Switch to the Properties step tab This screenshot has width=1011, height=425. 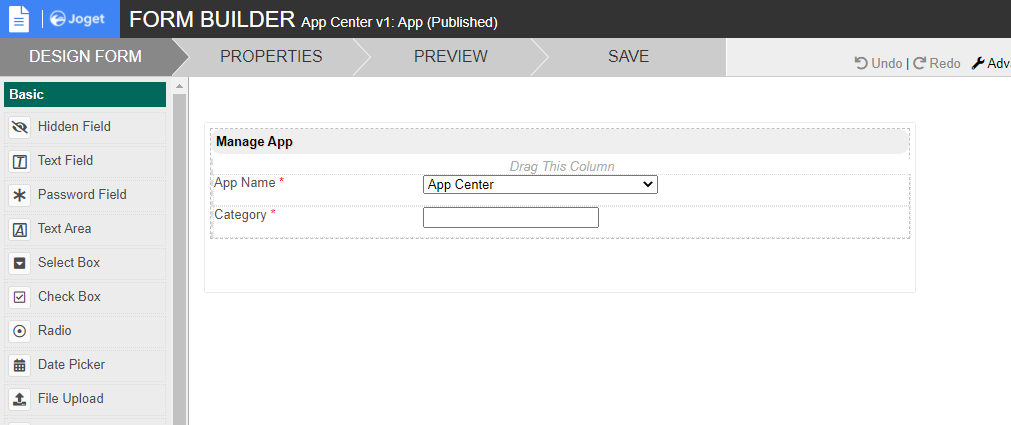271,56
